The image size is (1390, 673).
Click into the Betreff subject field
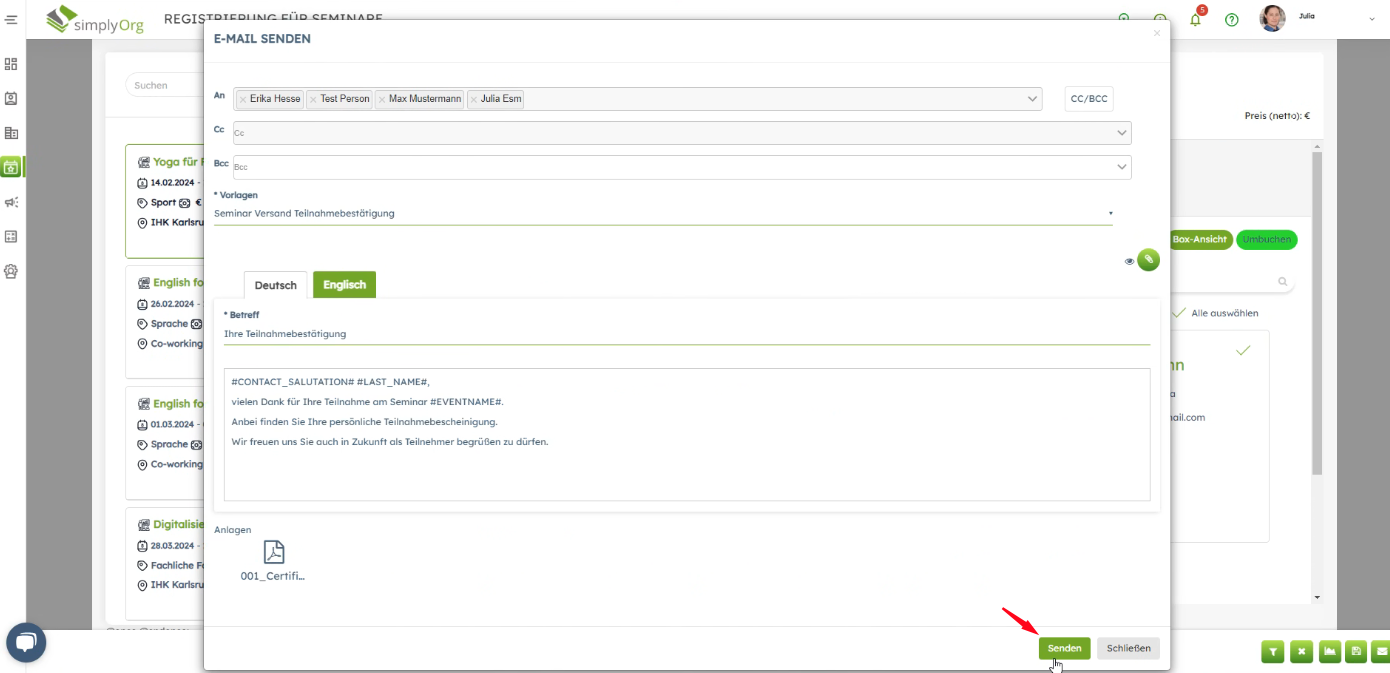point(686,334)
